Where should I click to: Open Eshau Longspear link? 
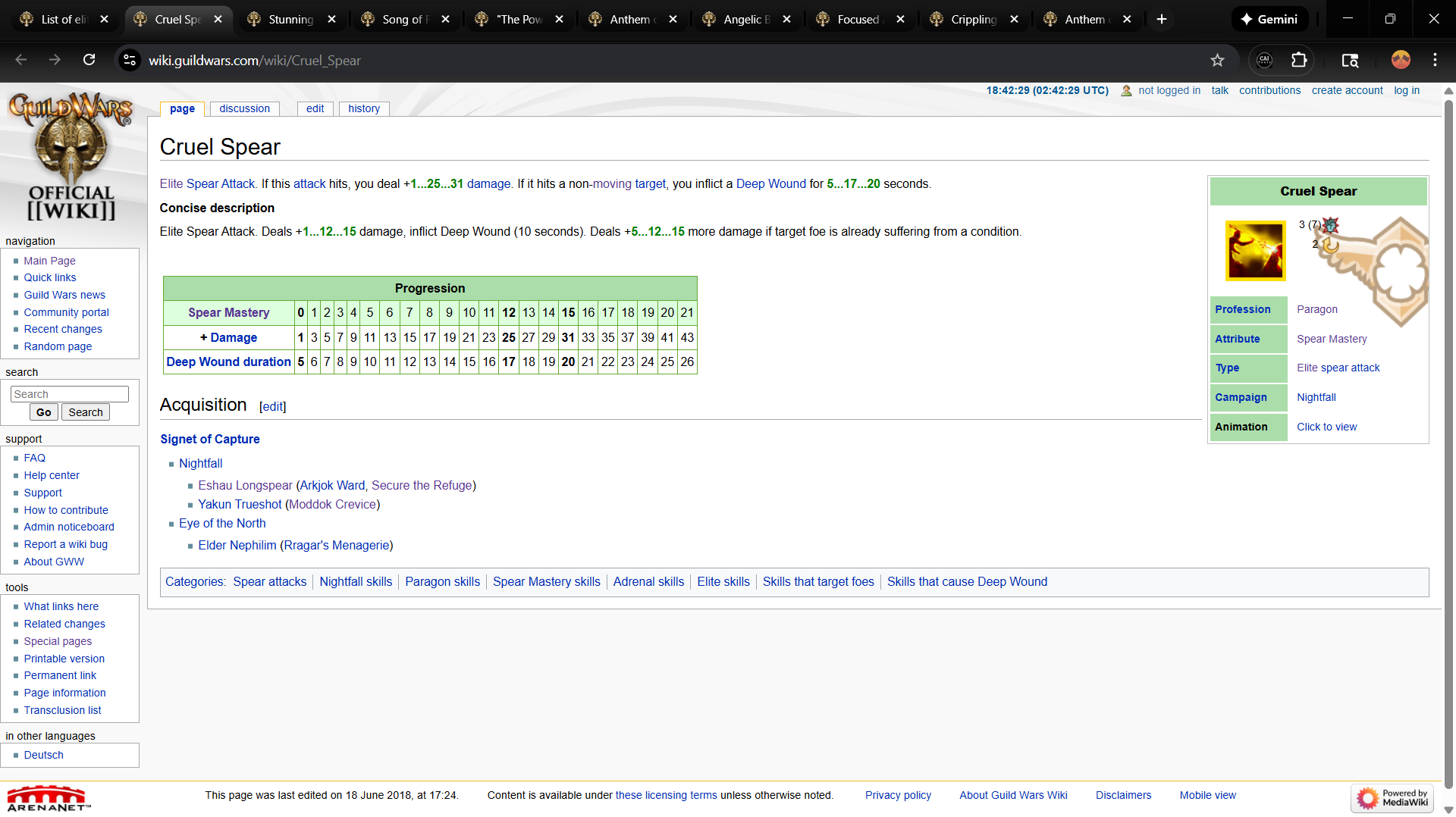245,485
